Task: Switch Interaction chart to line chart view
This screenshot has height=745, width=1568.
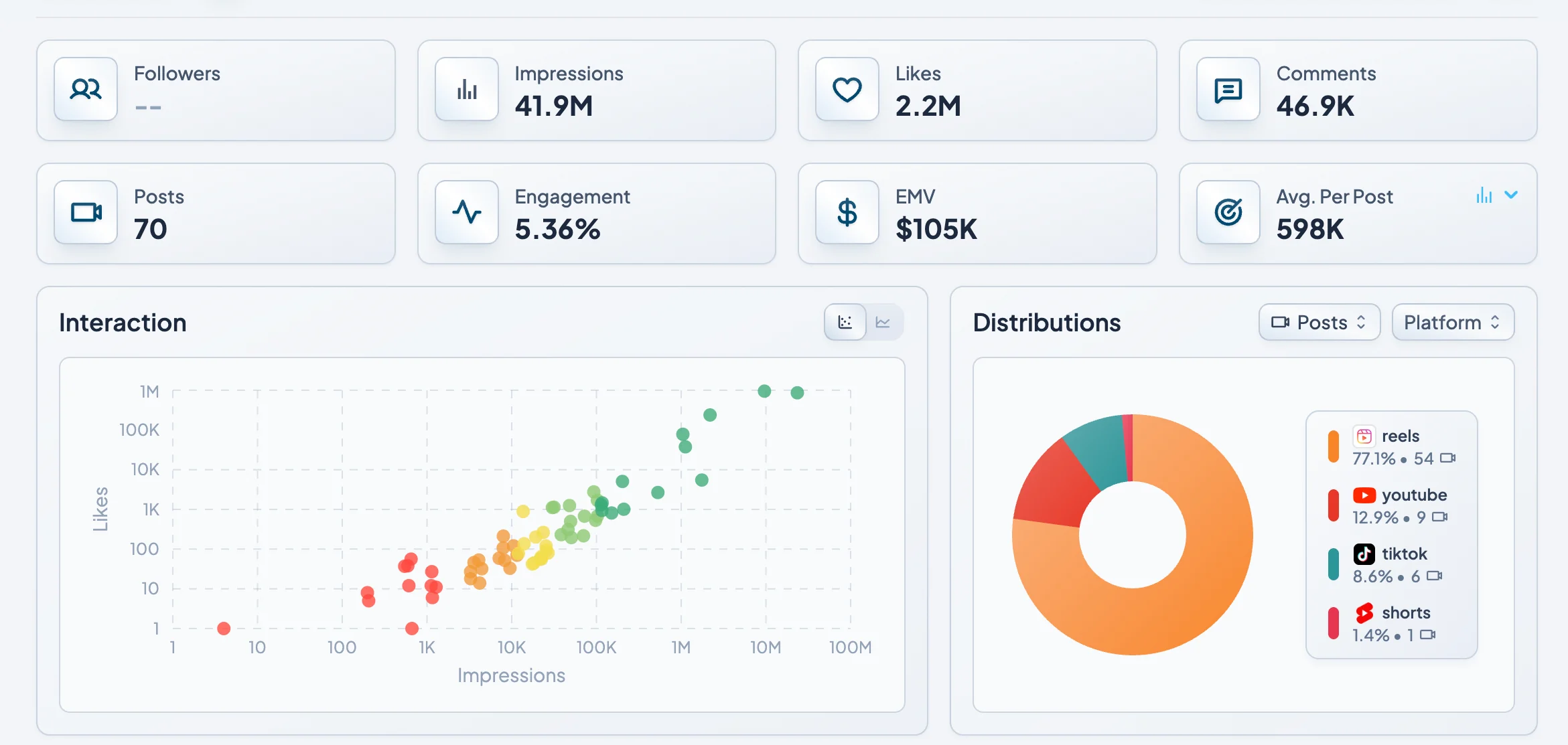Action: tap(883, 323)
